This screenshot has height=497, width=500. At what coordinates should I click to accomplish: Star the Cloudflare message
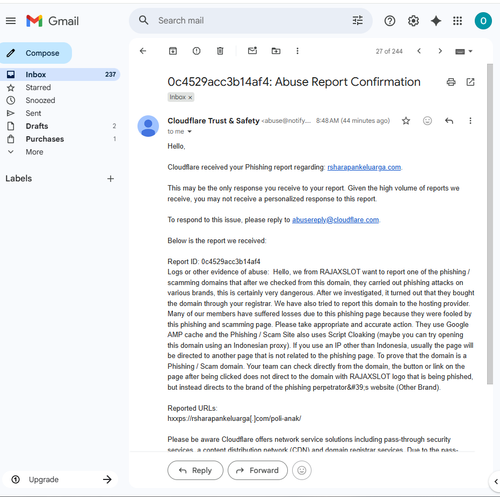[406, 121]
